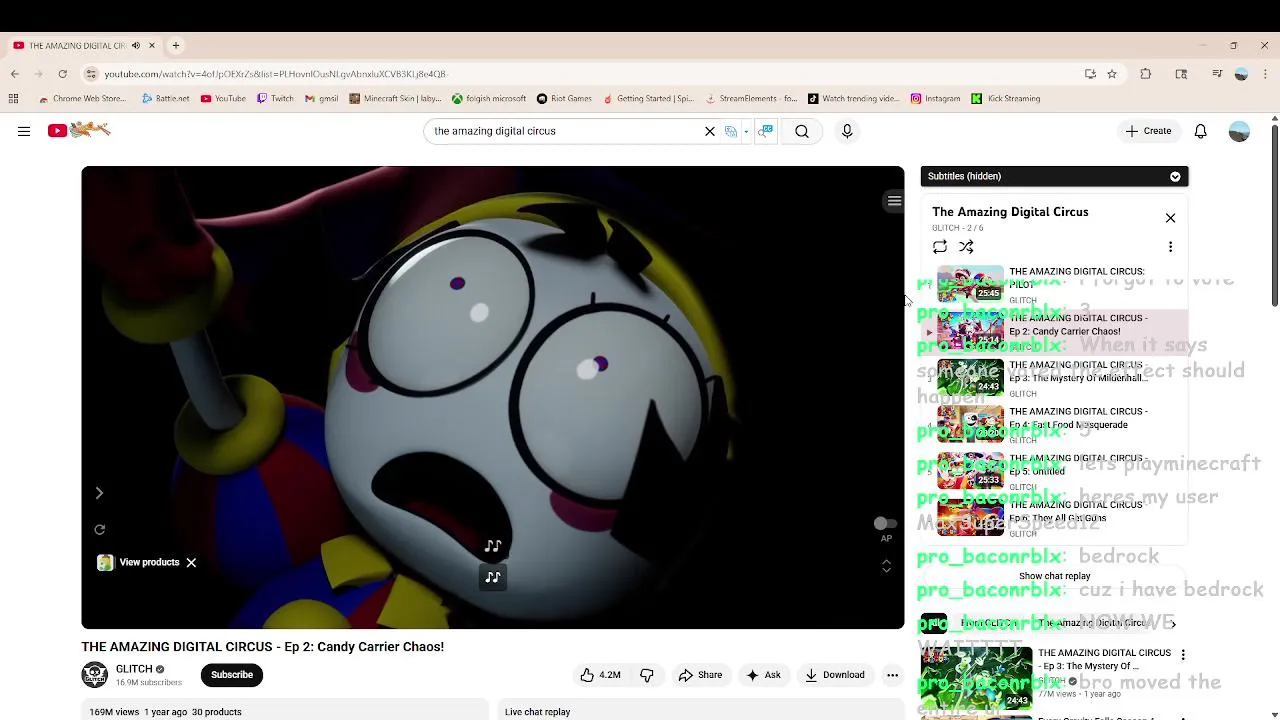Open Ep 3 recommended video thumbnail
The width and height of the screenshot is (1280, 720).
976,678
